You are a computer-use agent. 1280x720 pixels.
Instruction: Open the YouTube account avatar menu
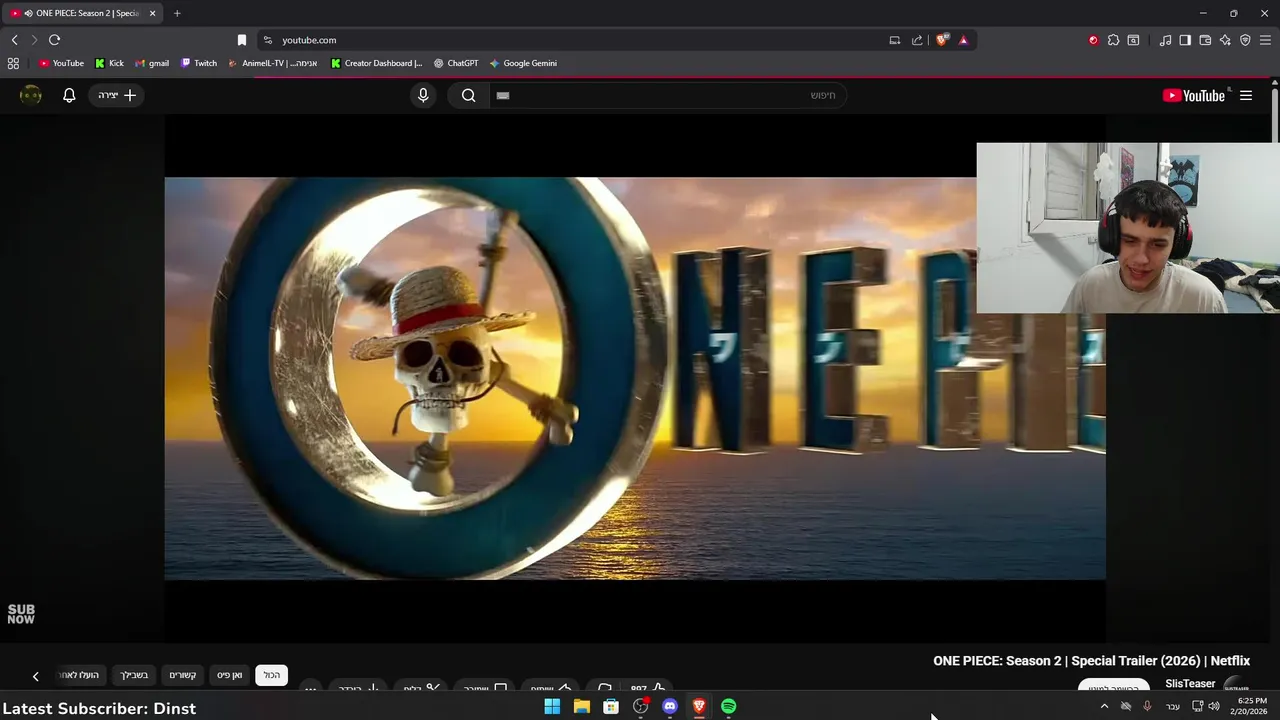coord(31,95)
